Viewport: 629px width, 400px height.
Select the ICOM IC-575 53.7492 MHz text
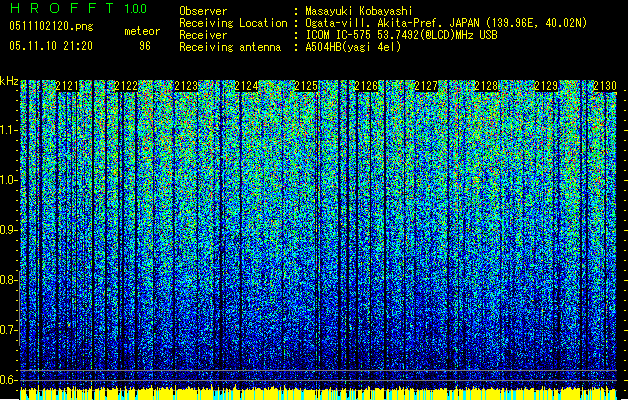401,35
